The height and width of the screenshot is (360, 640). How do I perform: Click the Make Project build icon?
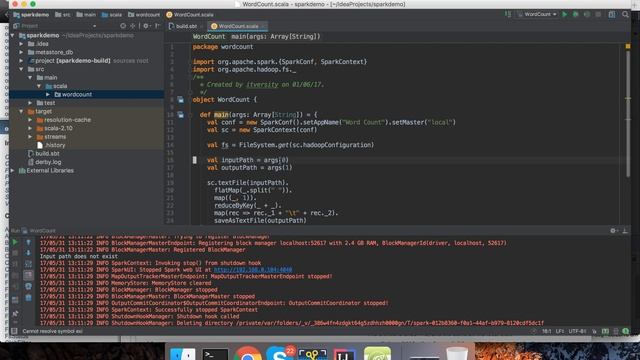[x=508, y=14]
